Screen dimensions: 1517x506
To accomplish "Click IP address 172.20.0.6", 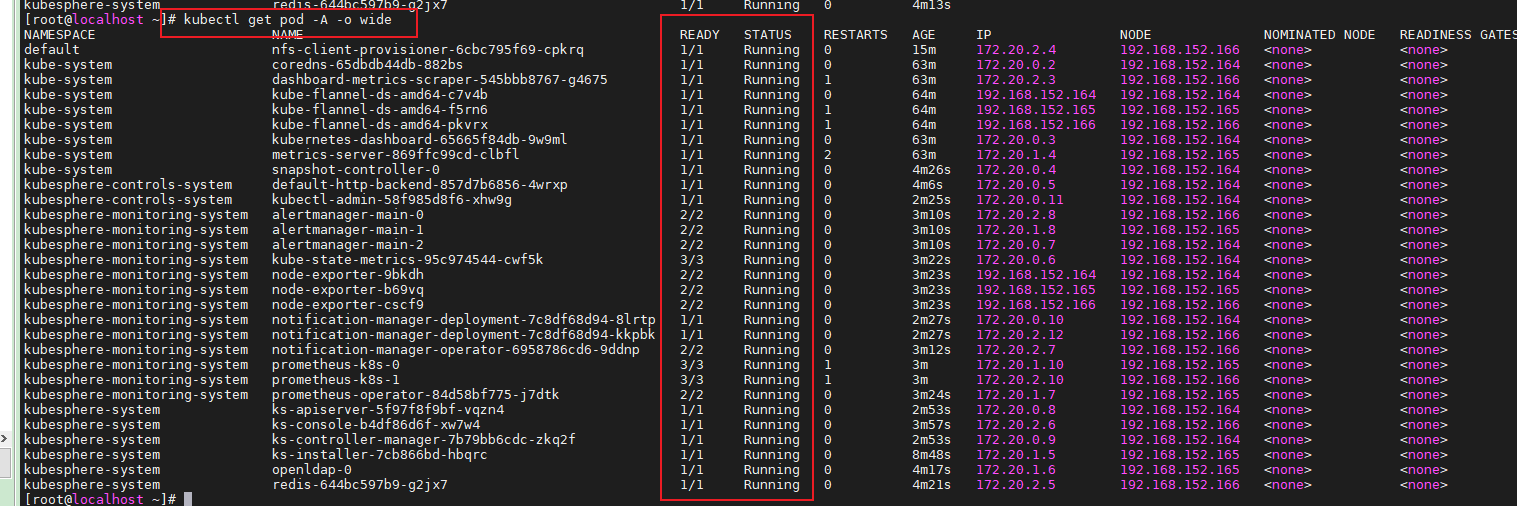I will pos(1016,260).
